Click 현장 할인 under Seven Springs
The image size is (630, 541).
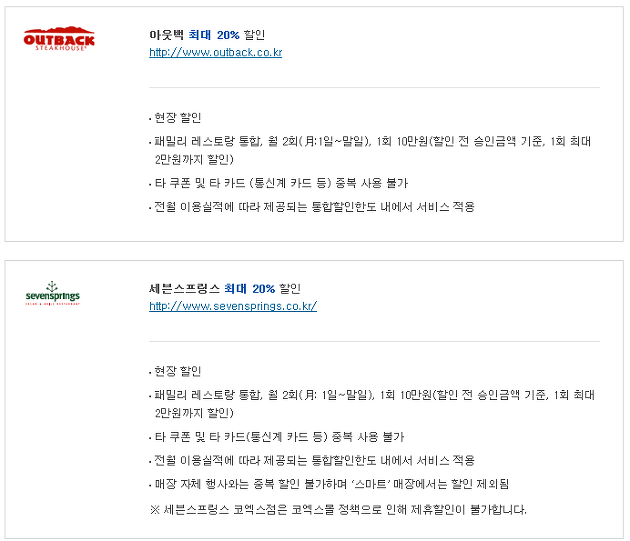177,371
